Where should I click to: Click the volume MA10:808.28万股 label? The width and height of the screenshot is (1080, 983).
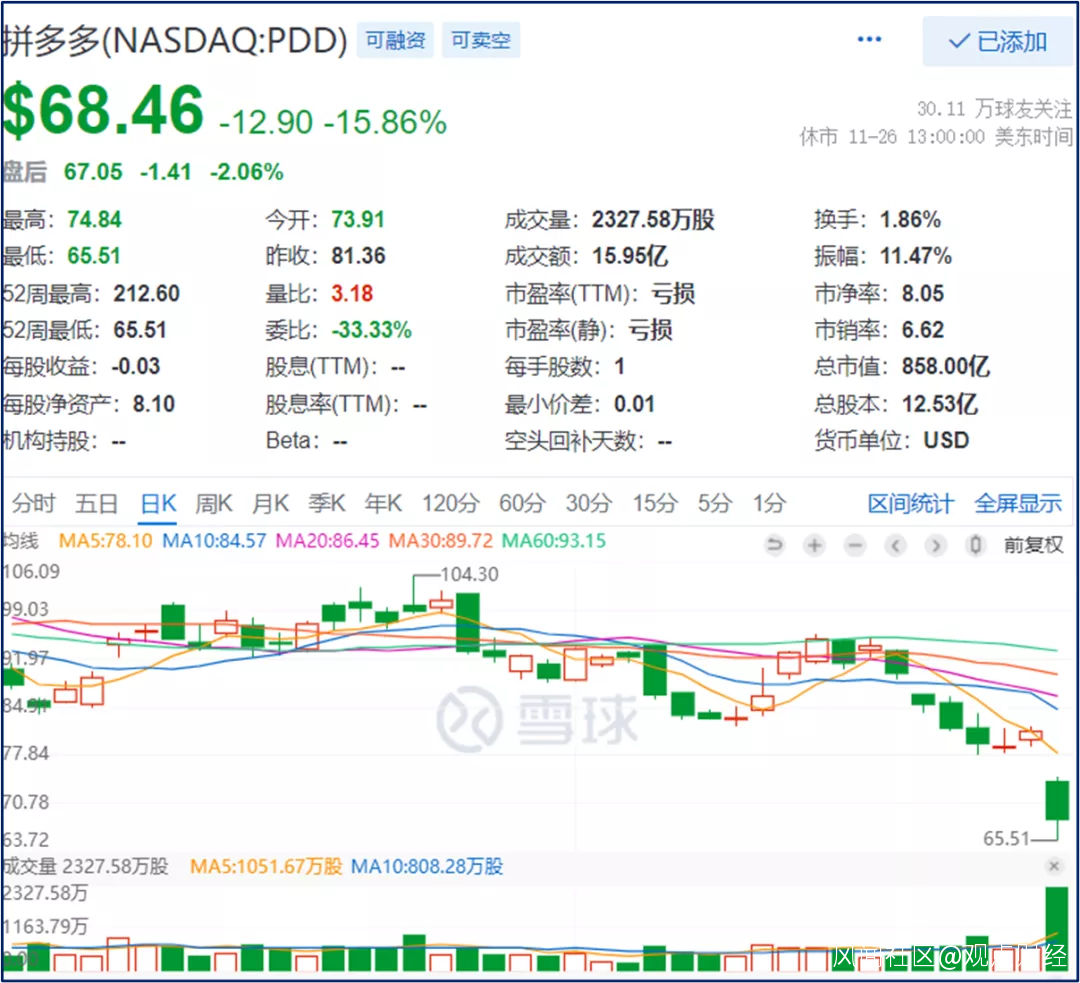pos(427,866)
